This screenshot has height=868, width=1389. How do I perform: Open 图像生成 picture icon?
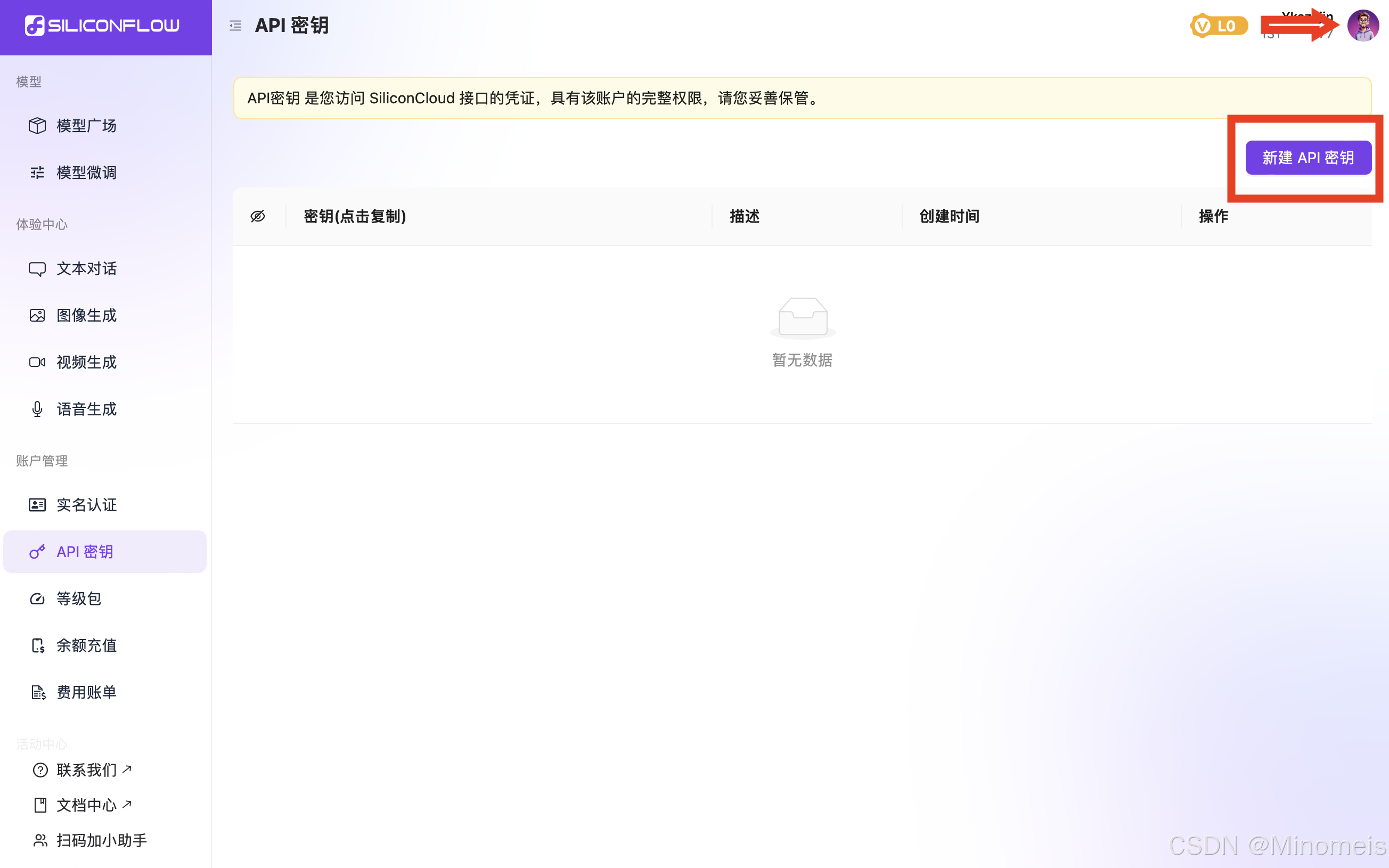click(x=37, y=316)
